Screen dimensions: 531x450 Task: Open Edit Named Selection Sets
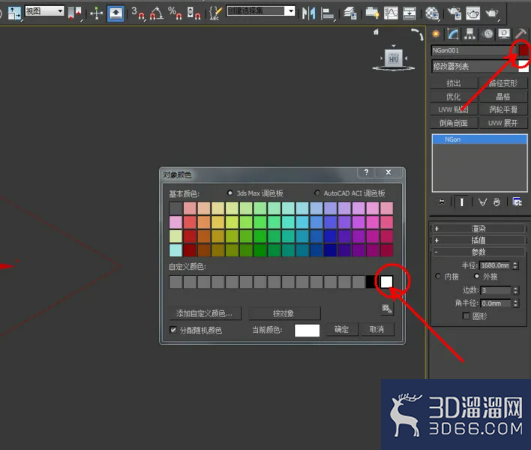coord(215,13)
